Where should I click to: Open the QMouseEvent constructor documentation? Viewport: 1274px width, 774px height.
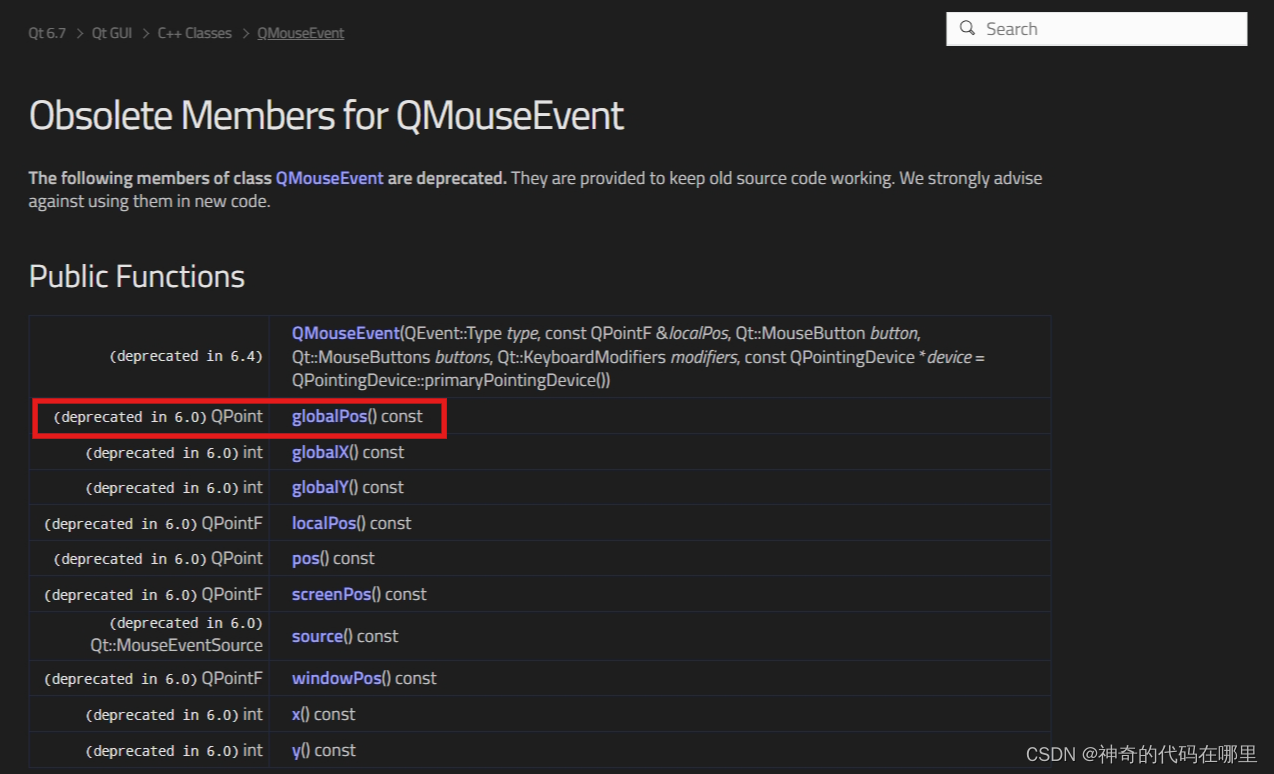[345, 332]
